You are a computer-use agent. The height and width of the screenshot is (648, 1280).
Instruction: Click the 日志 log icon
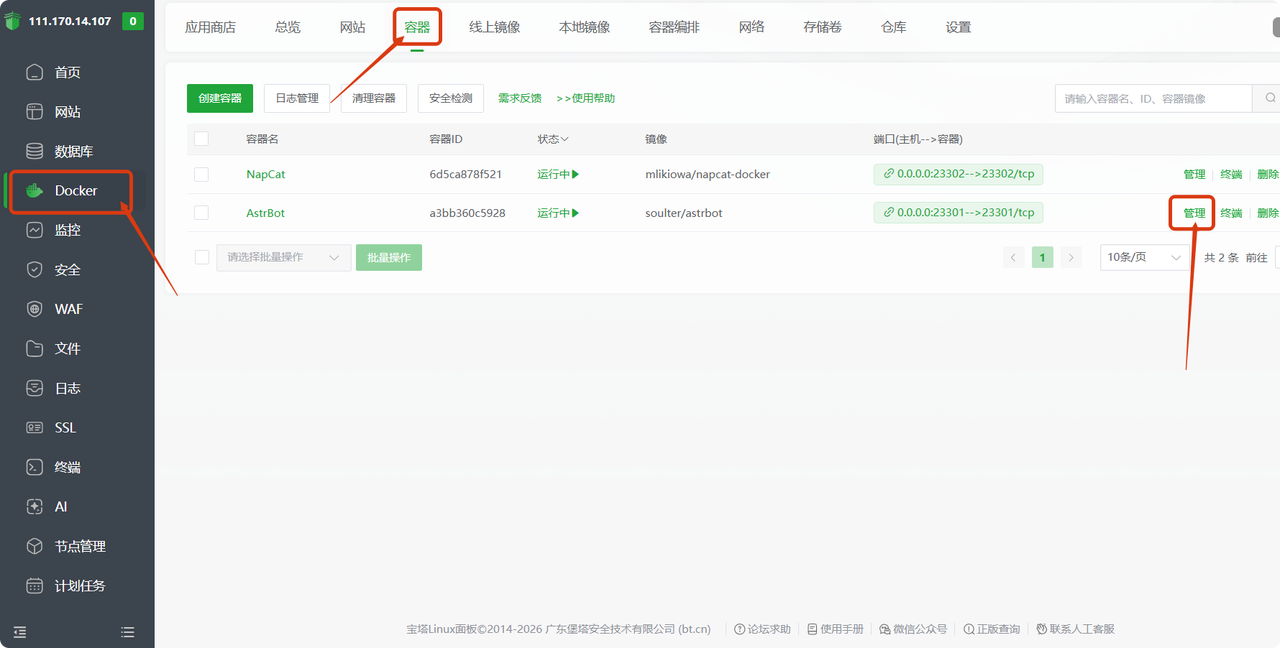coord(35,388)
